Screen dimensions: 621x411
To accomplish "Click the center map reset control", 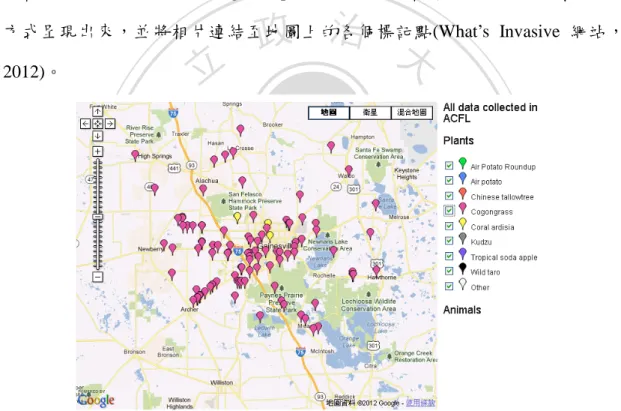I will (97, 124).
